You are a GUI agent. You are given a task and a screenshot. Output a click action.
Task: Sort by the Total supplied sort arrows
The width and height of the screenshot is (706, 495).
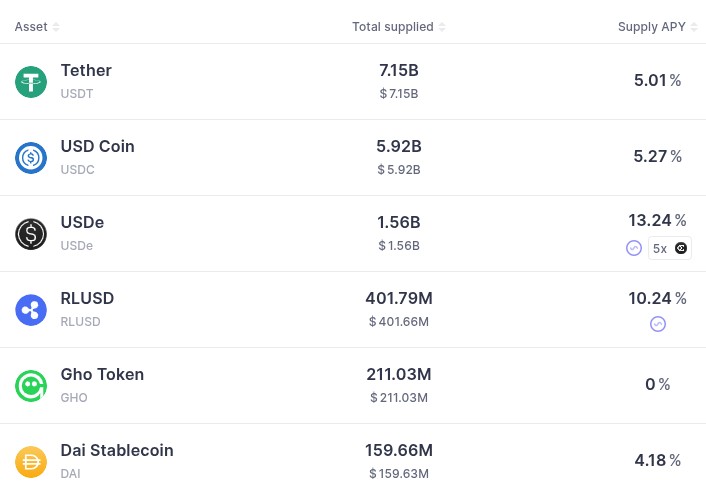click(442, 27)
